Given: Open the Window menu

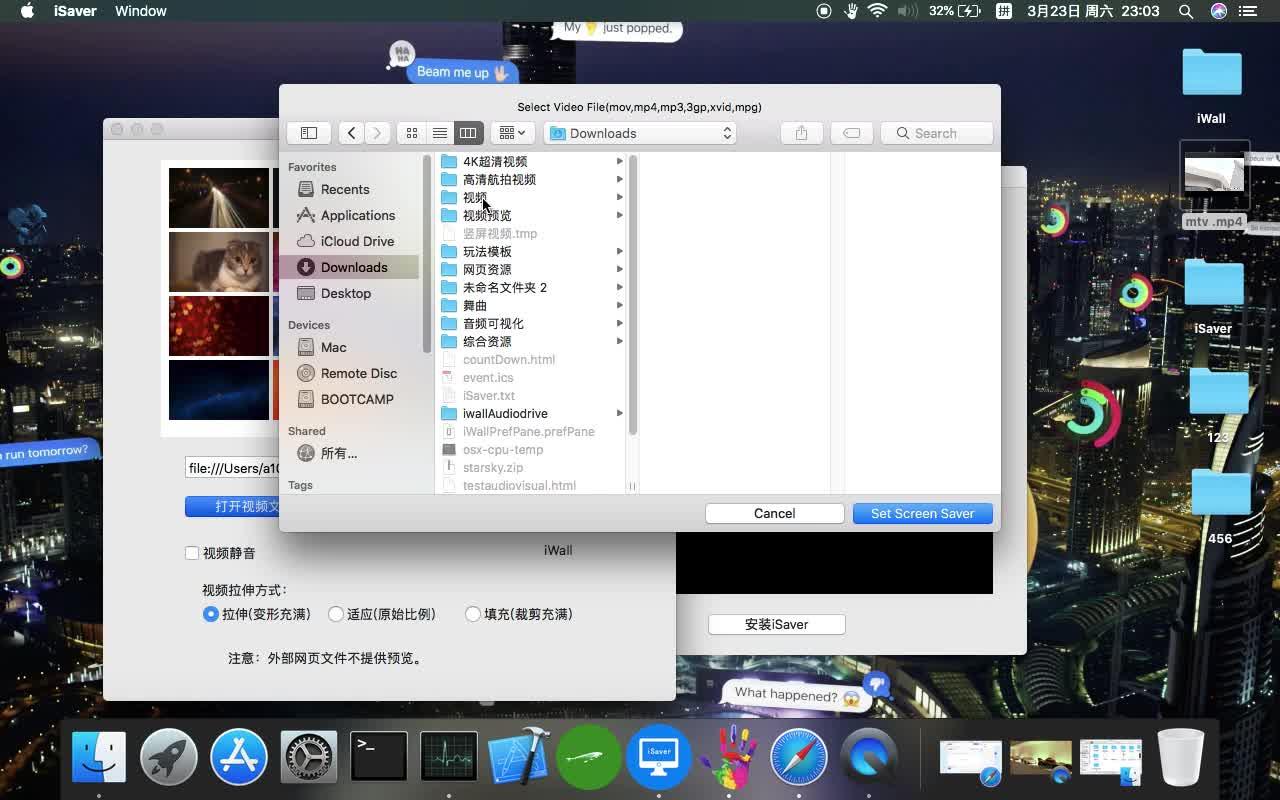Looking at the screenshot, I should (140, 11).
